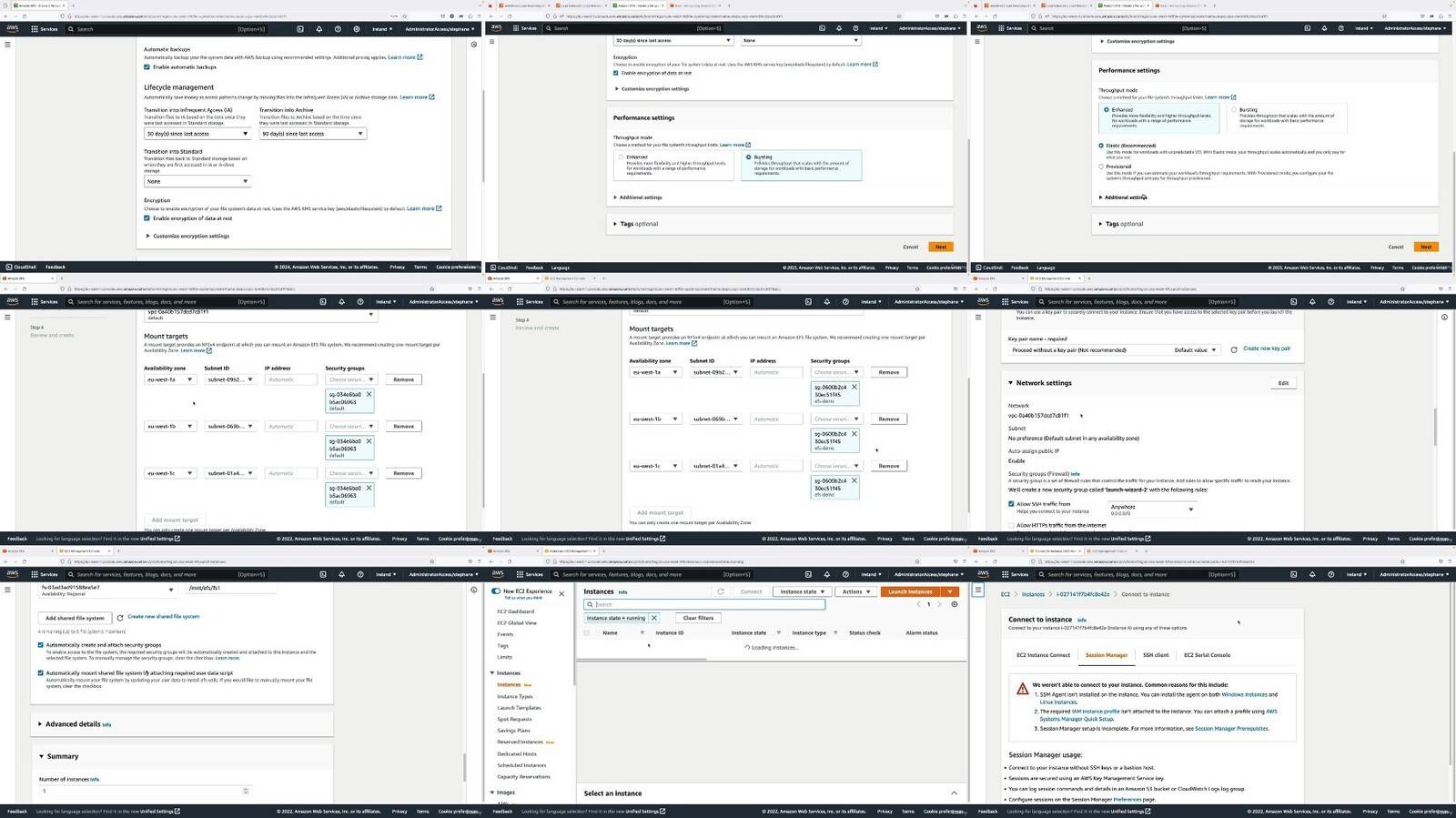Viewport: 1456px width, 818px height.
Task: Click refresh icon beside Add shared file system
Action: pos(119,618)
